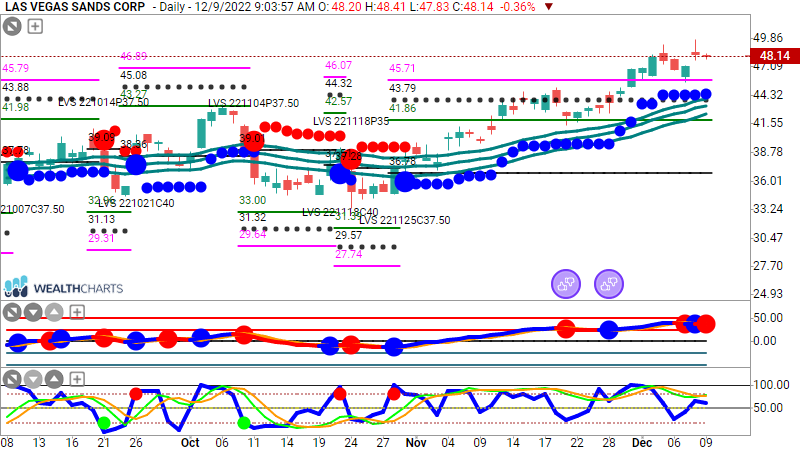Click the green signal dot above date 21
Image resolution: width=800 pixels, height=450 pixels.
point(104,423)
